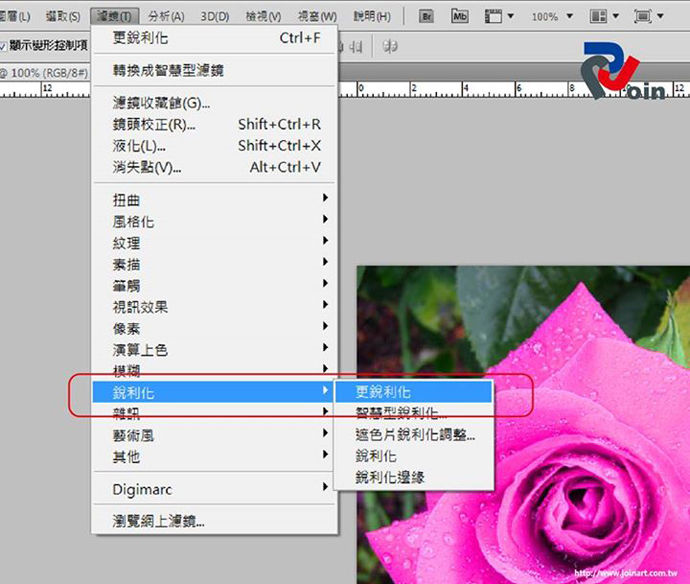Screen dimensions: 690x584
Task: Open the 圖層(L) menu
Action: (15, 17)
